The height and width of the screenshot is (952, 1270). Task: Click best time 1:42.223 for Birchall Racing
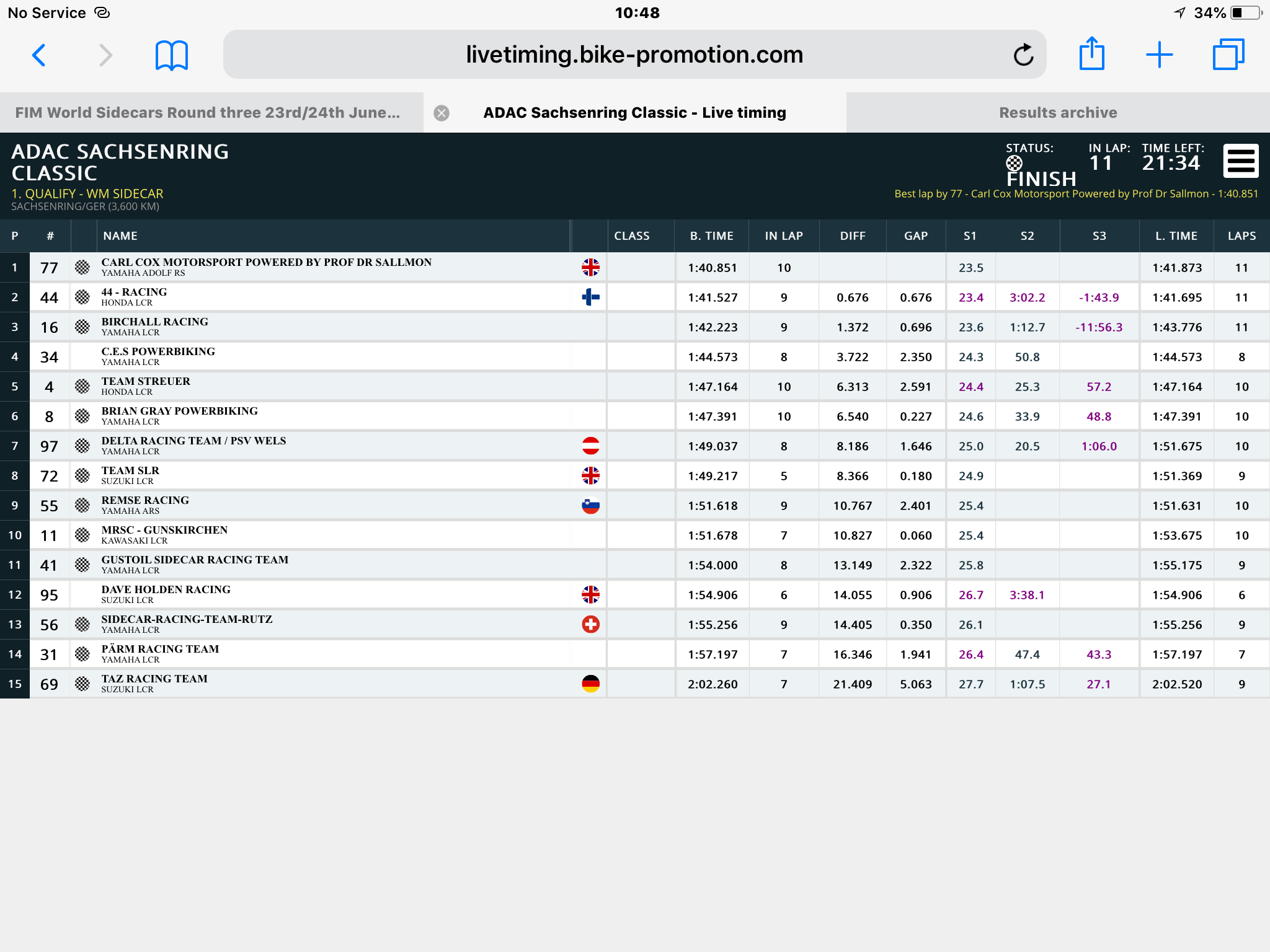(713, 327)
